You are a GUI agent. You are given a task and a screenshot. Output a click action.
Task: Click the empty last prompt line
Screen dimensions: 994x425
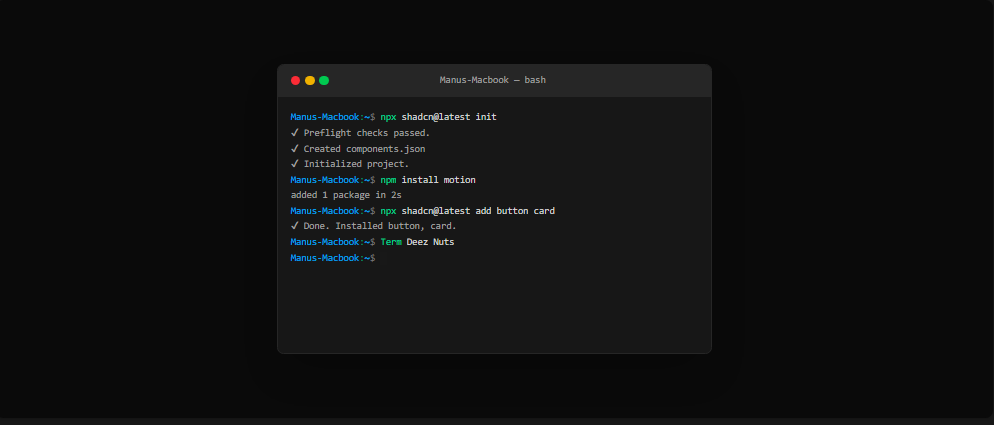[x=333, y=258]
